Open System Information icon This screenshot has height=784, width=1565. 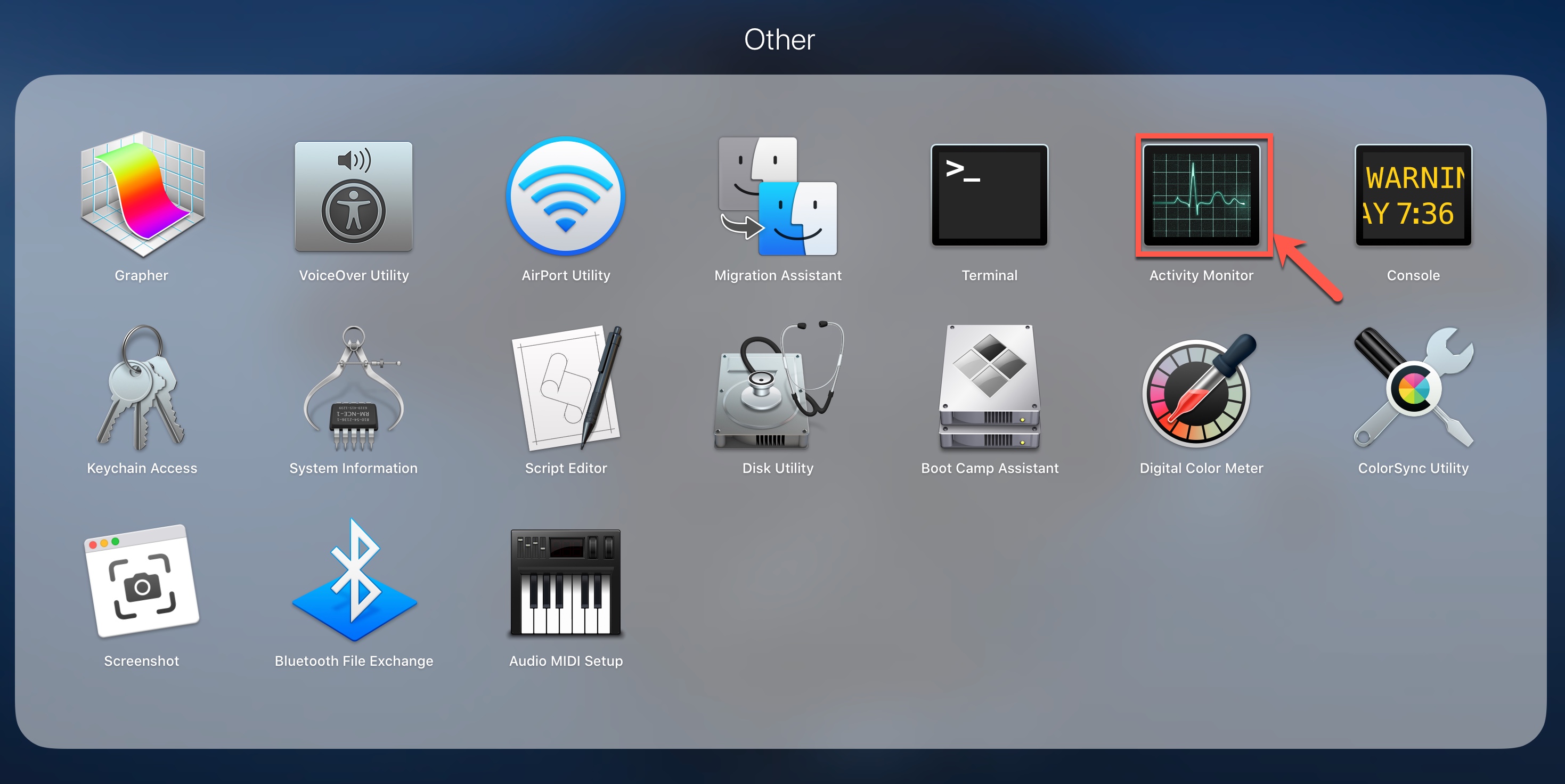354,388
